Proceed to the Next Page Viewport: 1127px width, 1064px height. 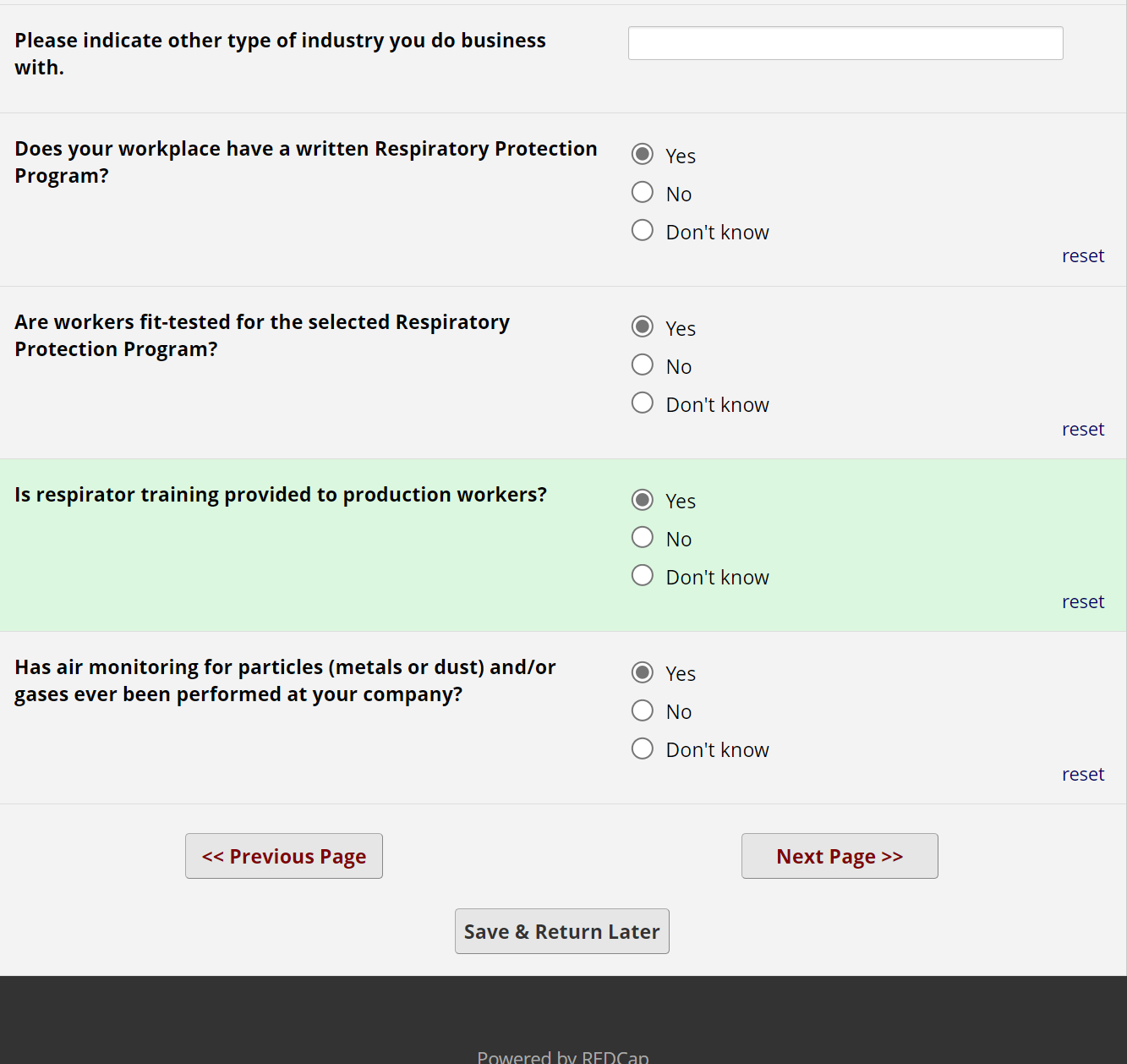click(840, 856)
